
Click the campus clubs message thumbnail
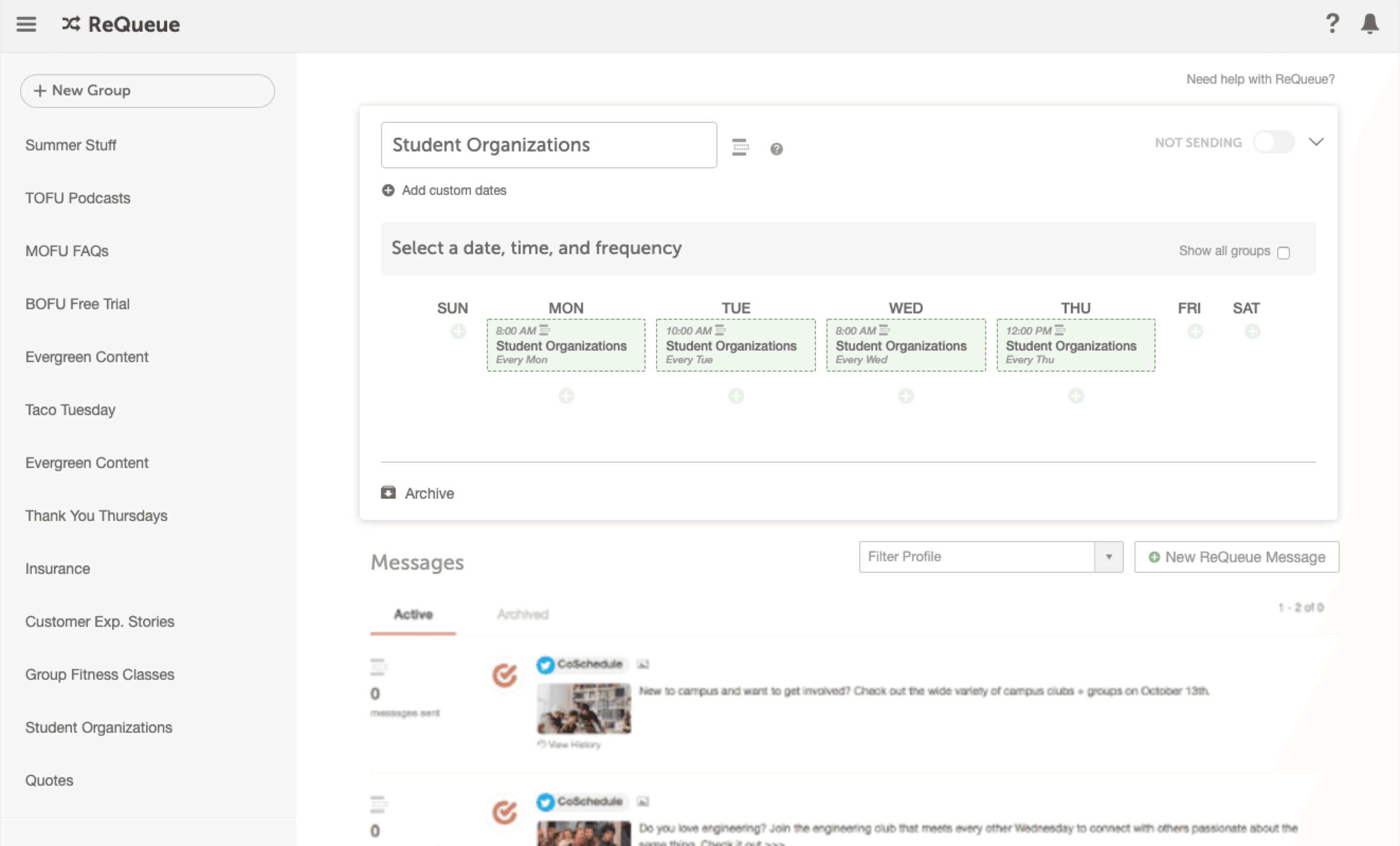(584, 708)
